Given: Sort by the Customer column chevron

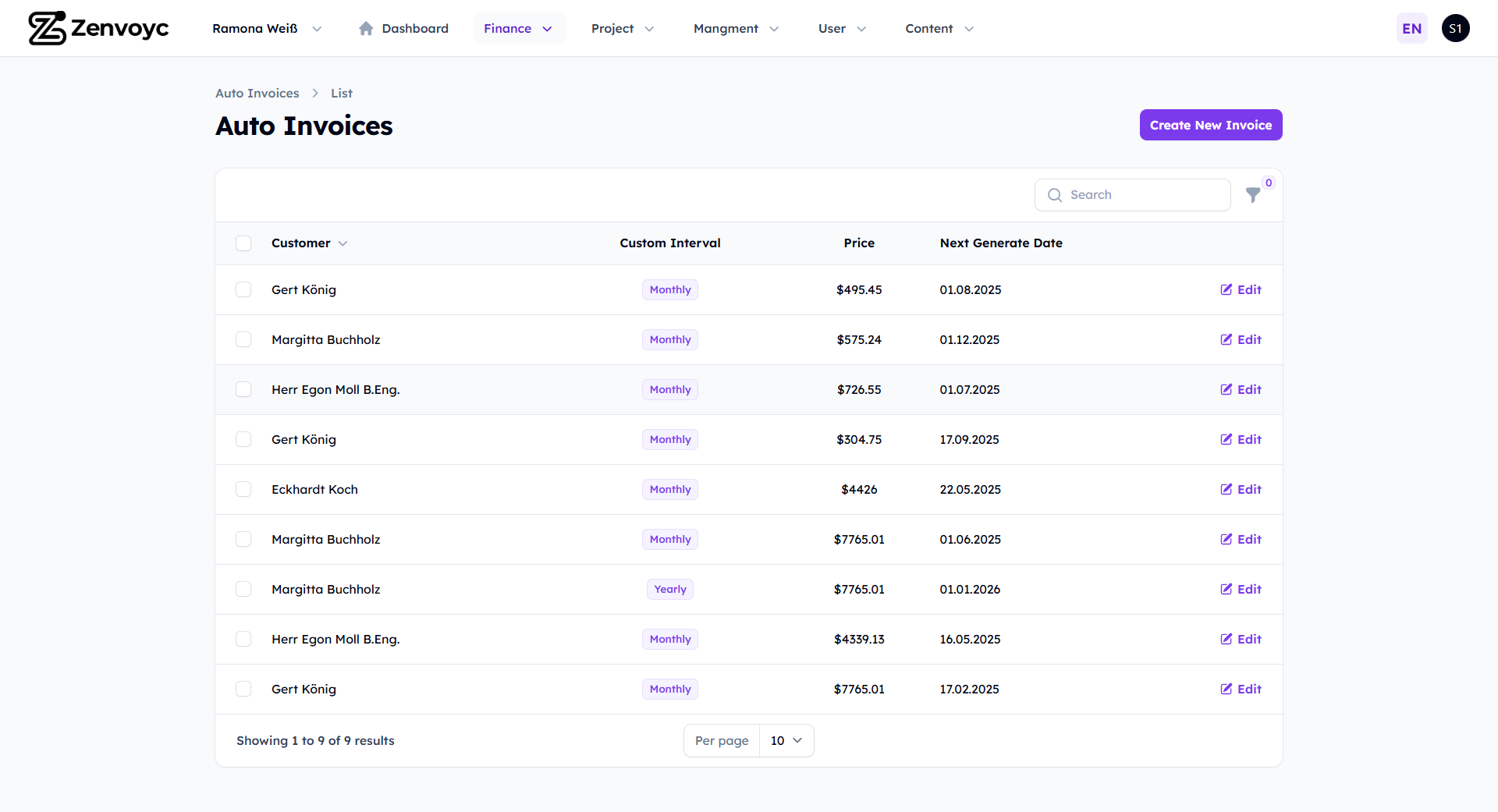Looking at the screenshot, I should coord(343,243).
